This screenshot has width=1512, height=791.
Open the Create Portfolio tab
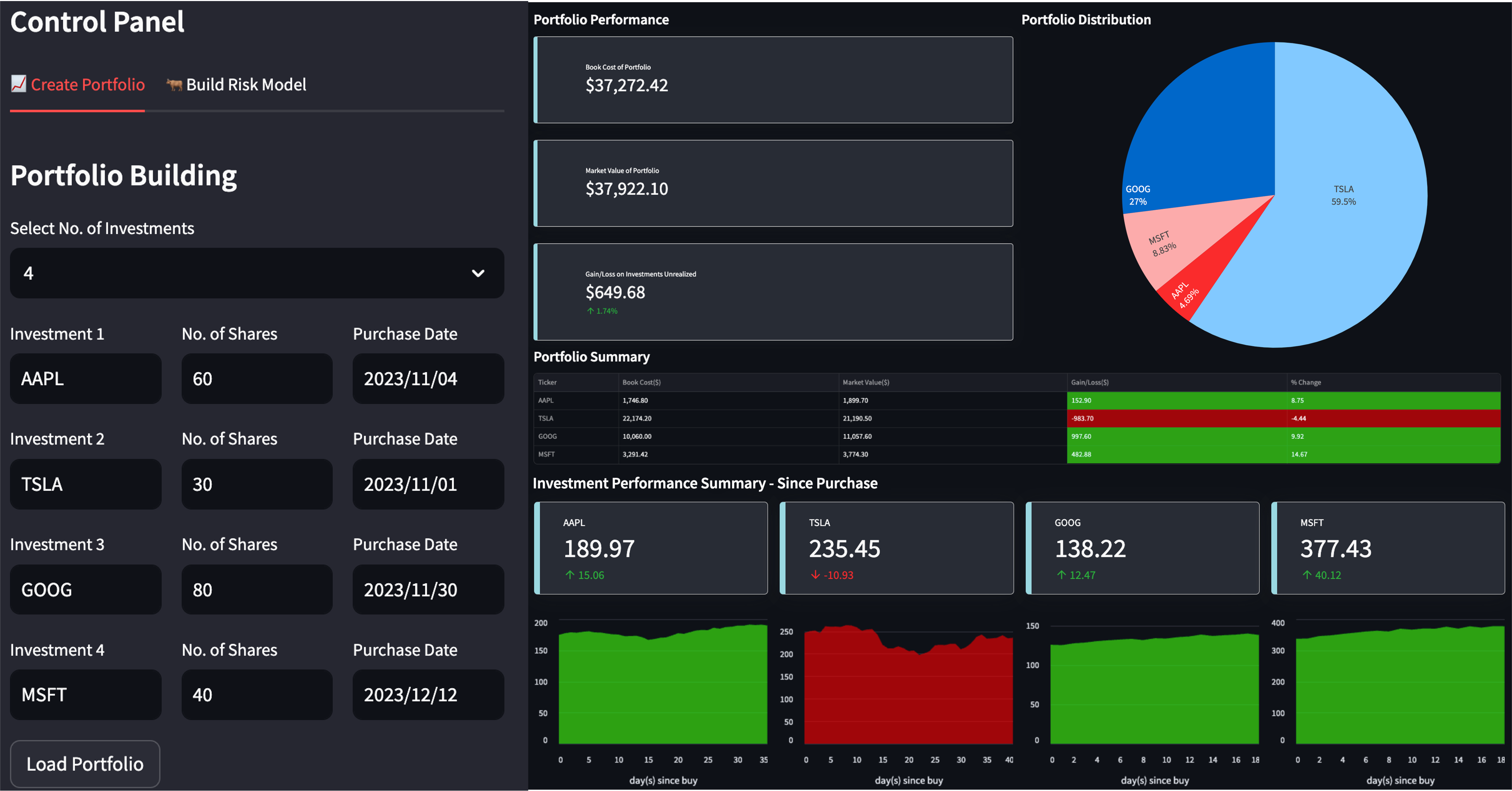(77, 85)
